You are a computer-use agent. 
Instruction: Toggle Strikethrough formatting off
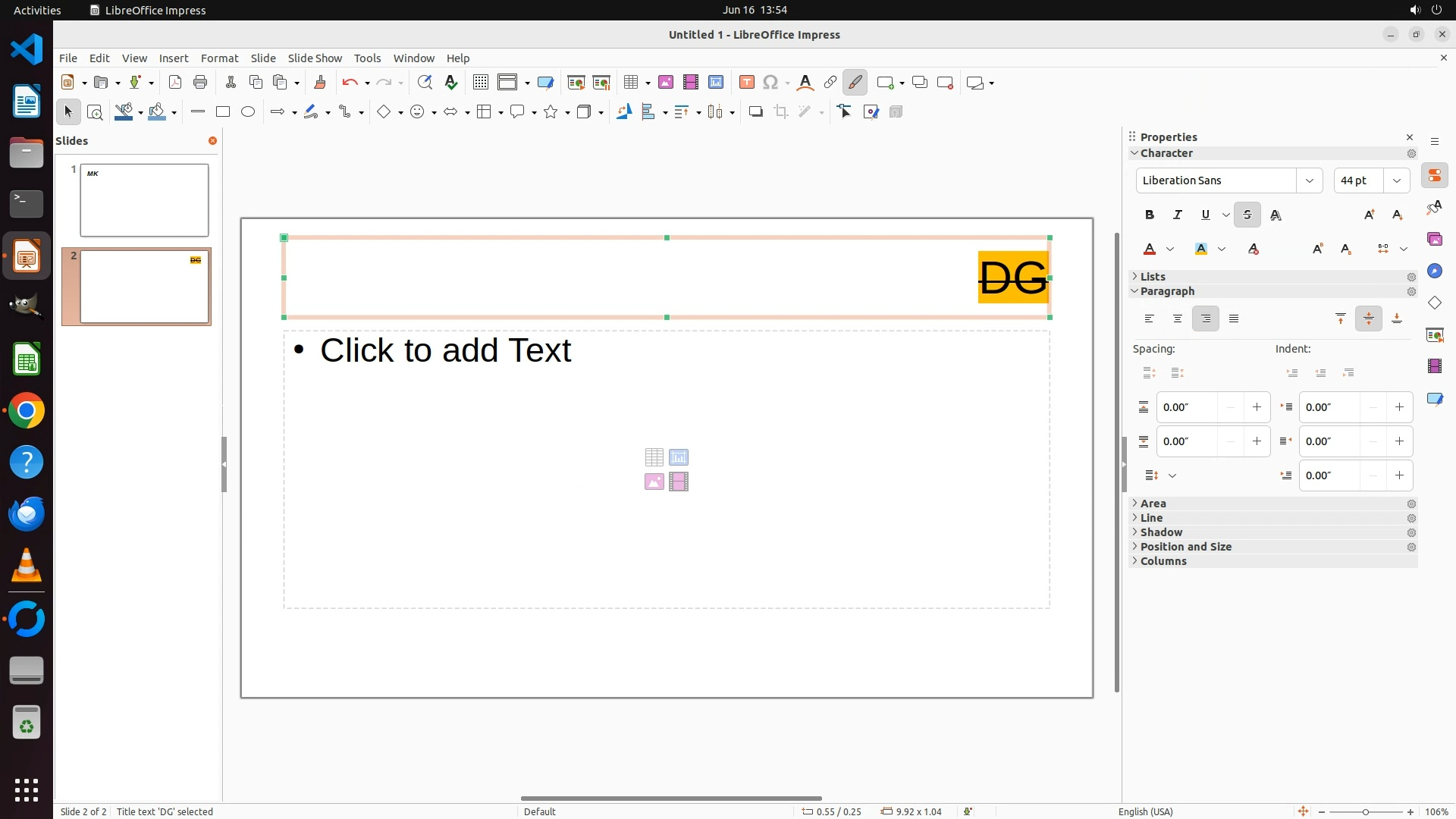1247,215
